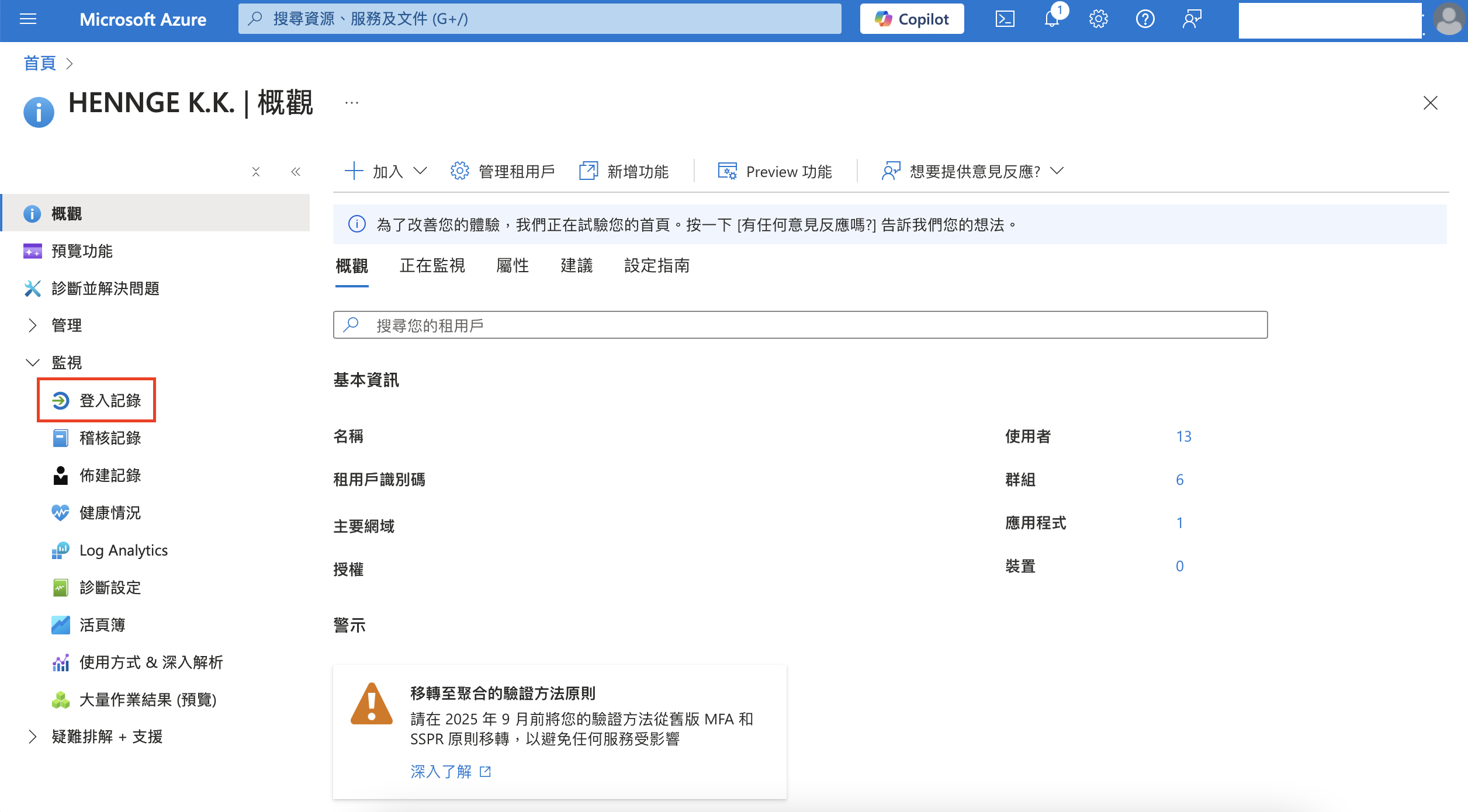Expand the 管理 section
Image resolution: width=1468 pixels, height=812 pixels.
(32, 325)
